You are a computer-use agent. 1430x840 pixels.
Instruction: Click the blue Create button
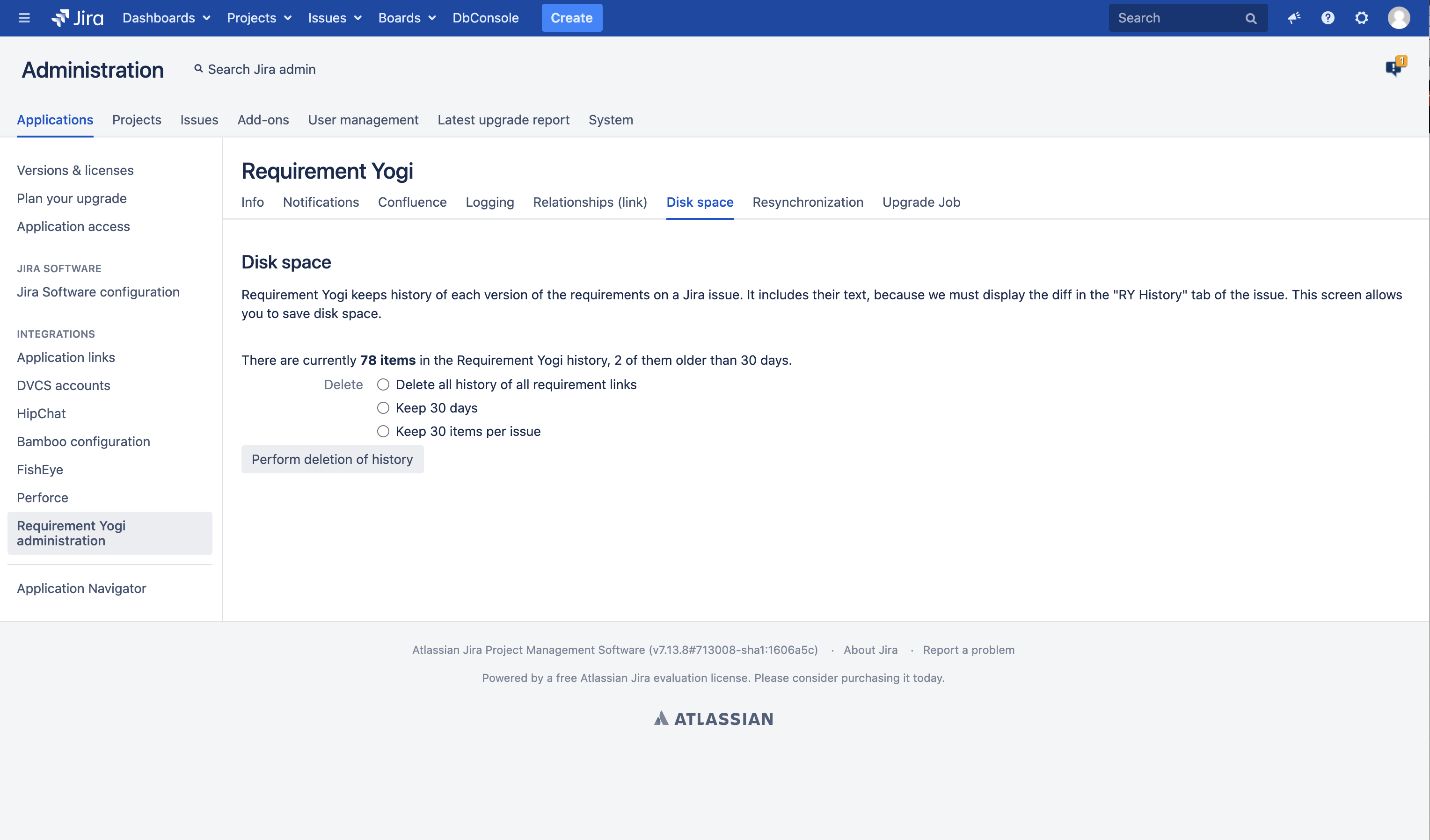coord(571,18)
